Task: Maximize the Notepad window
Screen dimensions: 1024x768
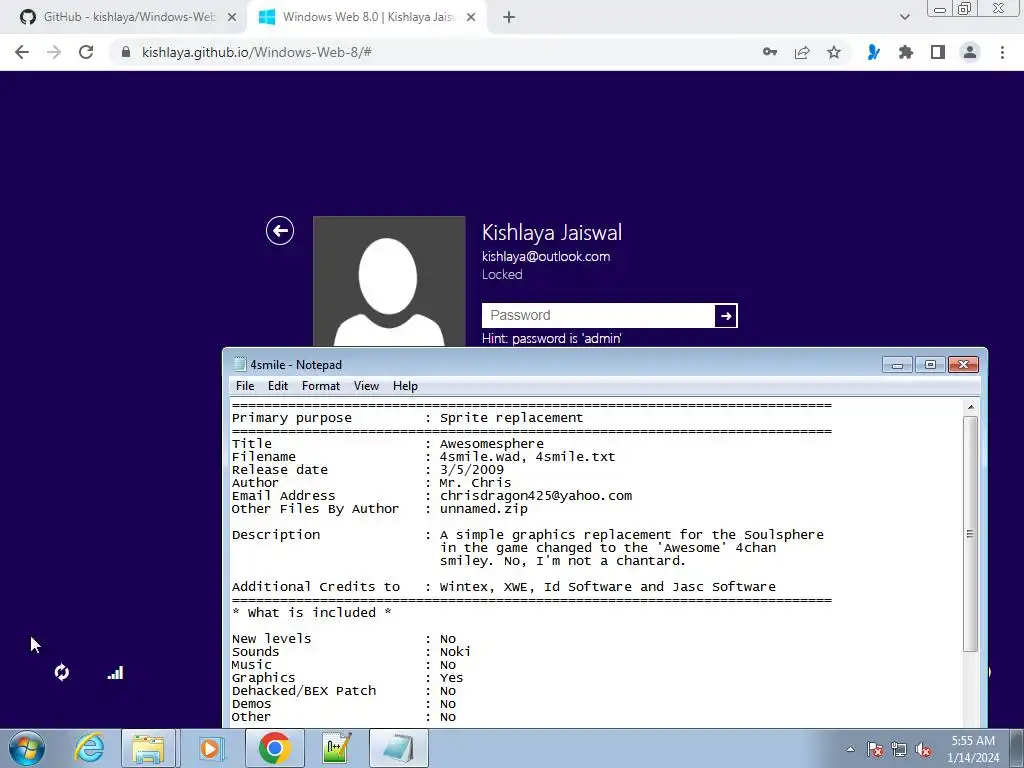Action: pyautogui.click(x=930, y=365)
